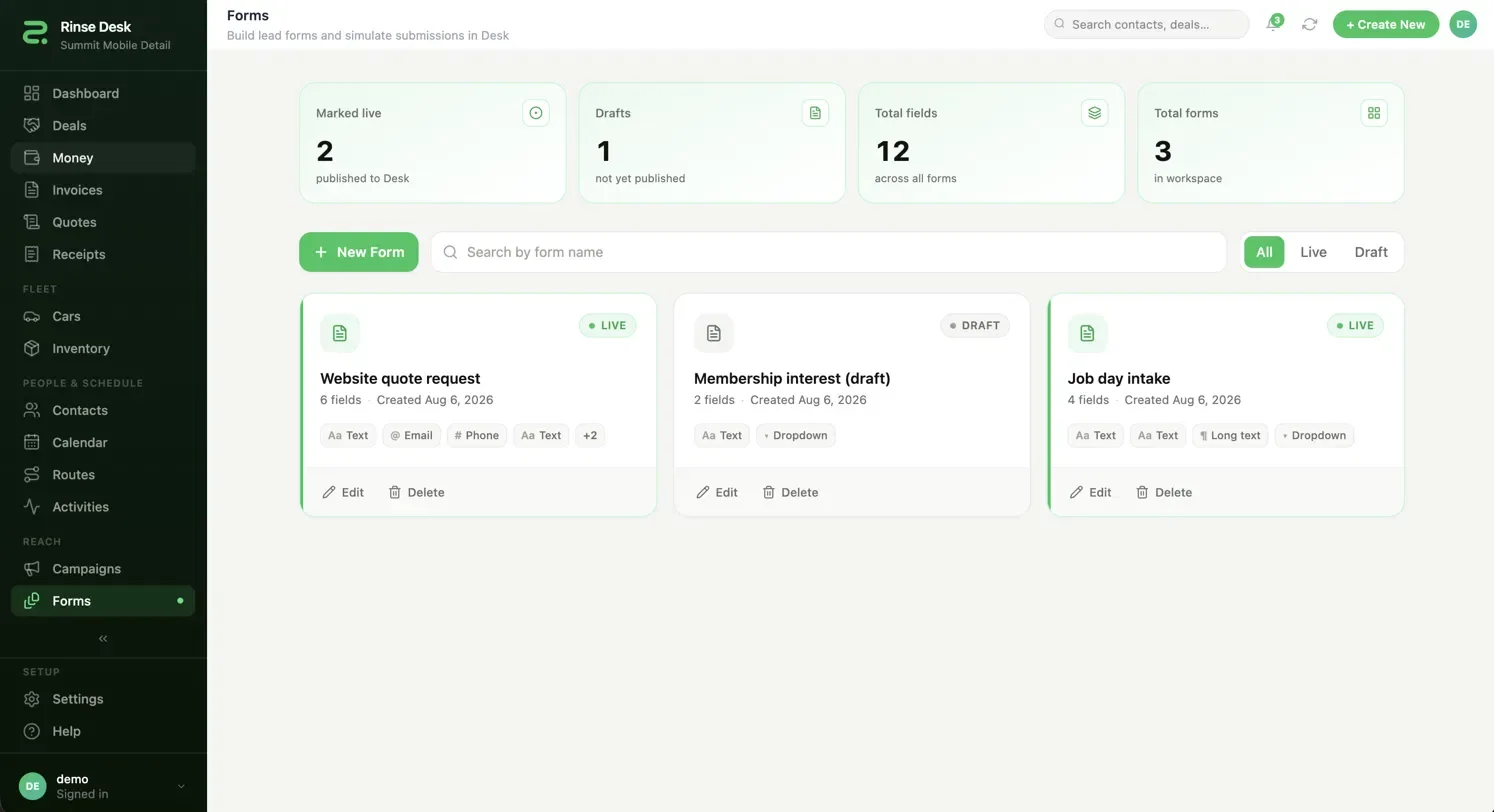Click the Total forms grid icon
Viewport: 1494px width, 812px height.
(1374, 113)
